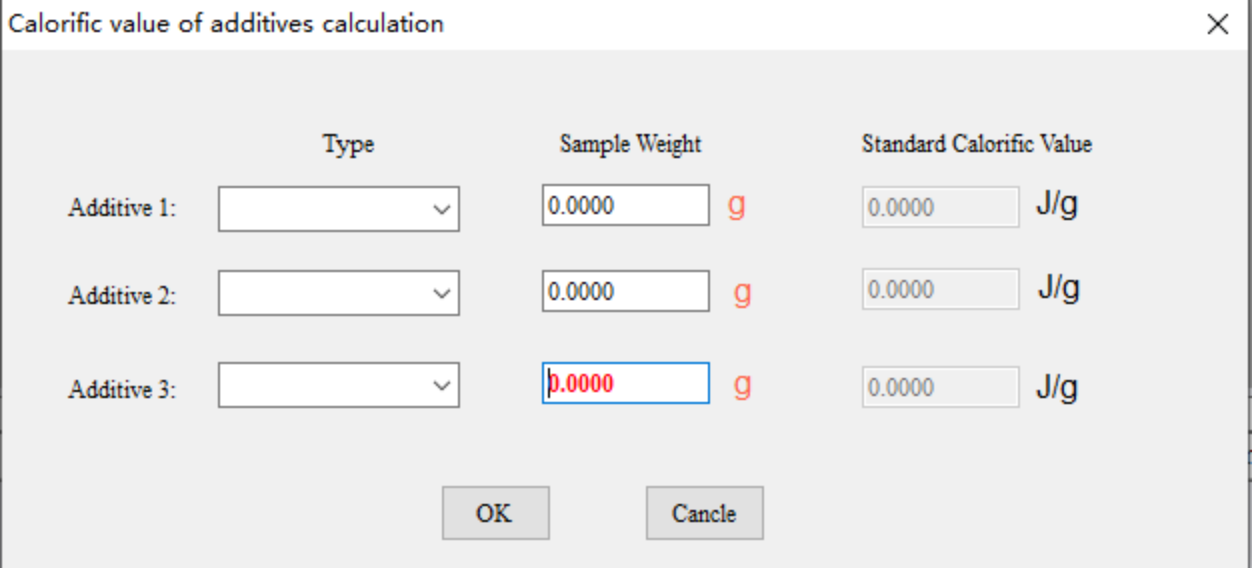Viewport: 1252px width, 568px height.
Task: Open the Additive 3 Type dropdown
Action: 338,385
